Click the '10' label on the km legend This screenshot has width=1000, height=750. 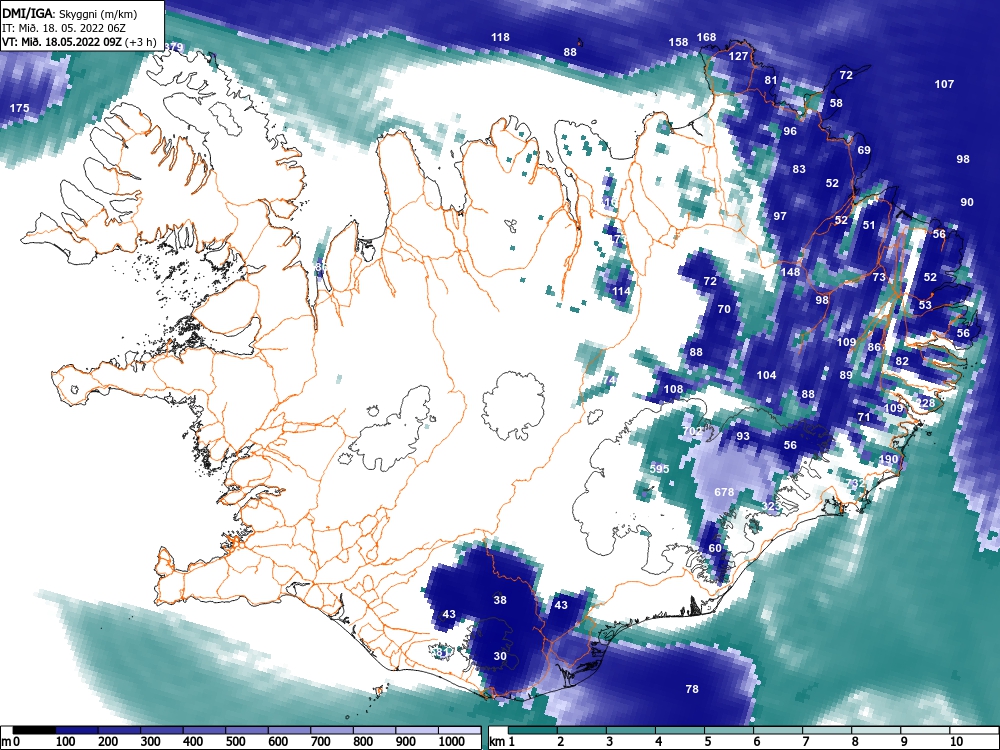956,742
